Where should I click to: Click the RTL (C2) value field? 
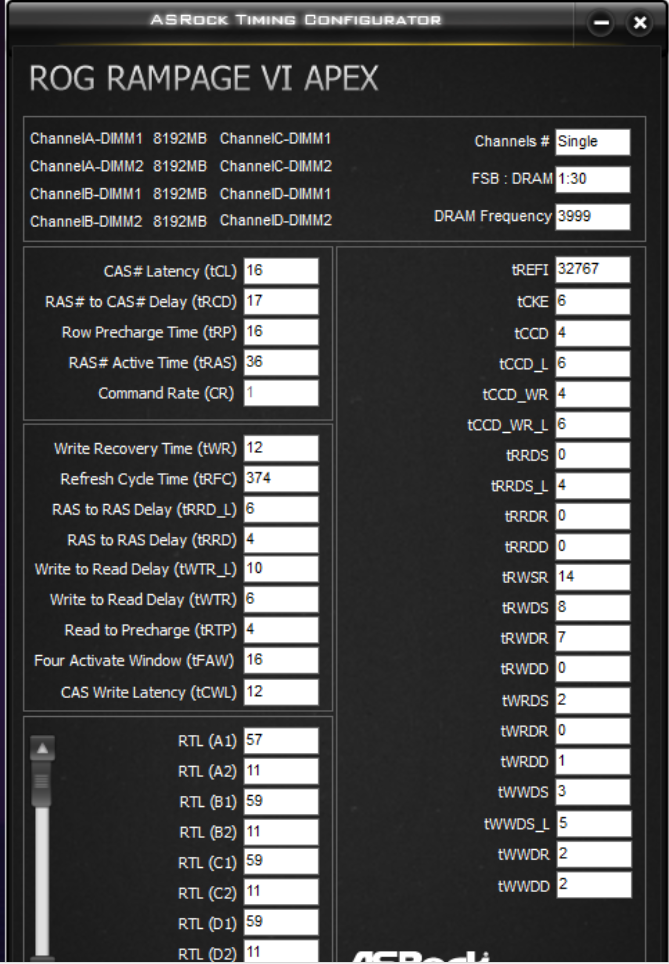281,892
